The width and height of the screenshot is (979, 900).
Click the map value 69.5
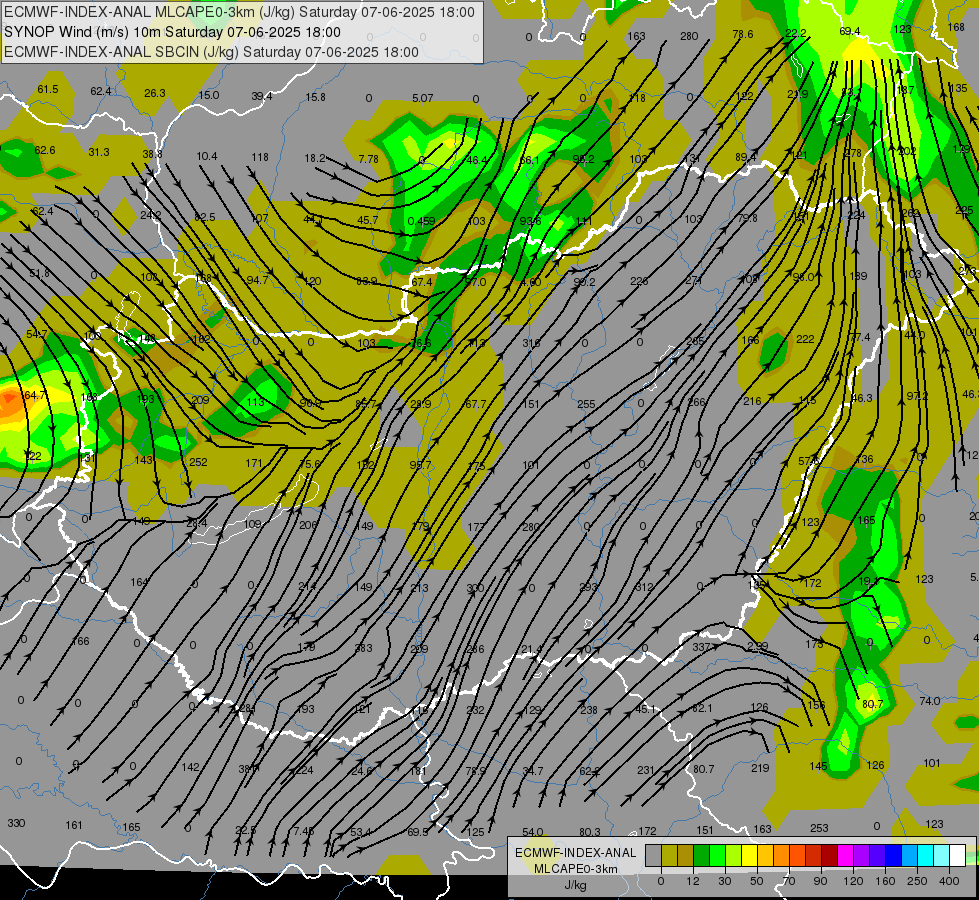(418, 833)
